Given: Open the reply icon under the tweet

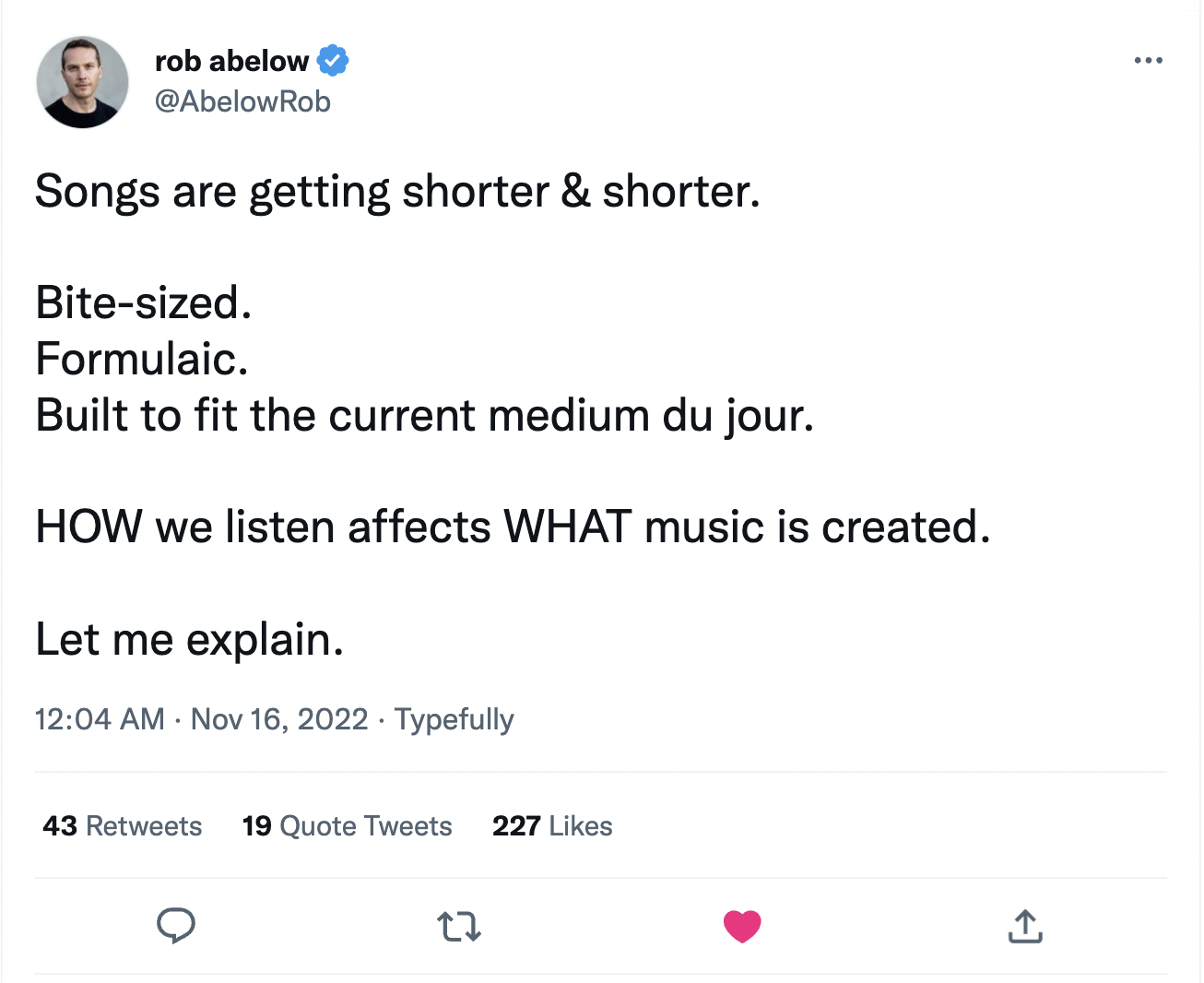Looking at the screenshot, I should coord(175,926).
